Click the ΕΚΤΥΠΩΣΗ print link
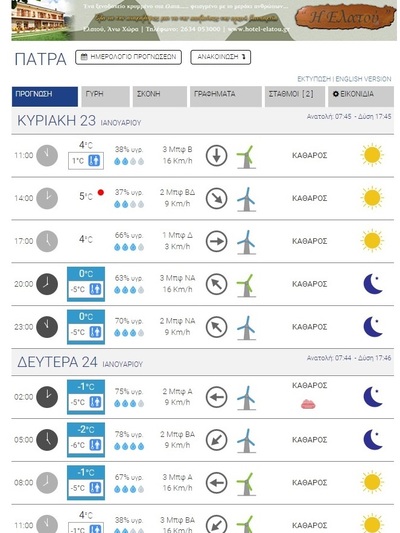This screenshot has width=400, height=533. (314, 79)
